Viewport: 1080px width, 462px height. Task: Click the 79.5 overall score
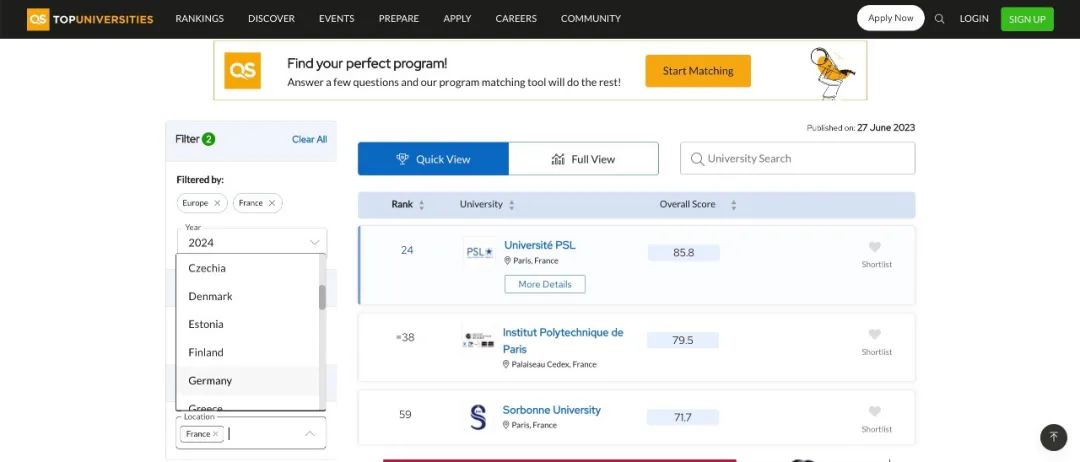click(x=683, y=340)
